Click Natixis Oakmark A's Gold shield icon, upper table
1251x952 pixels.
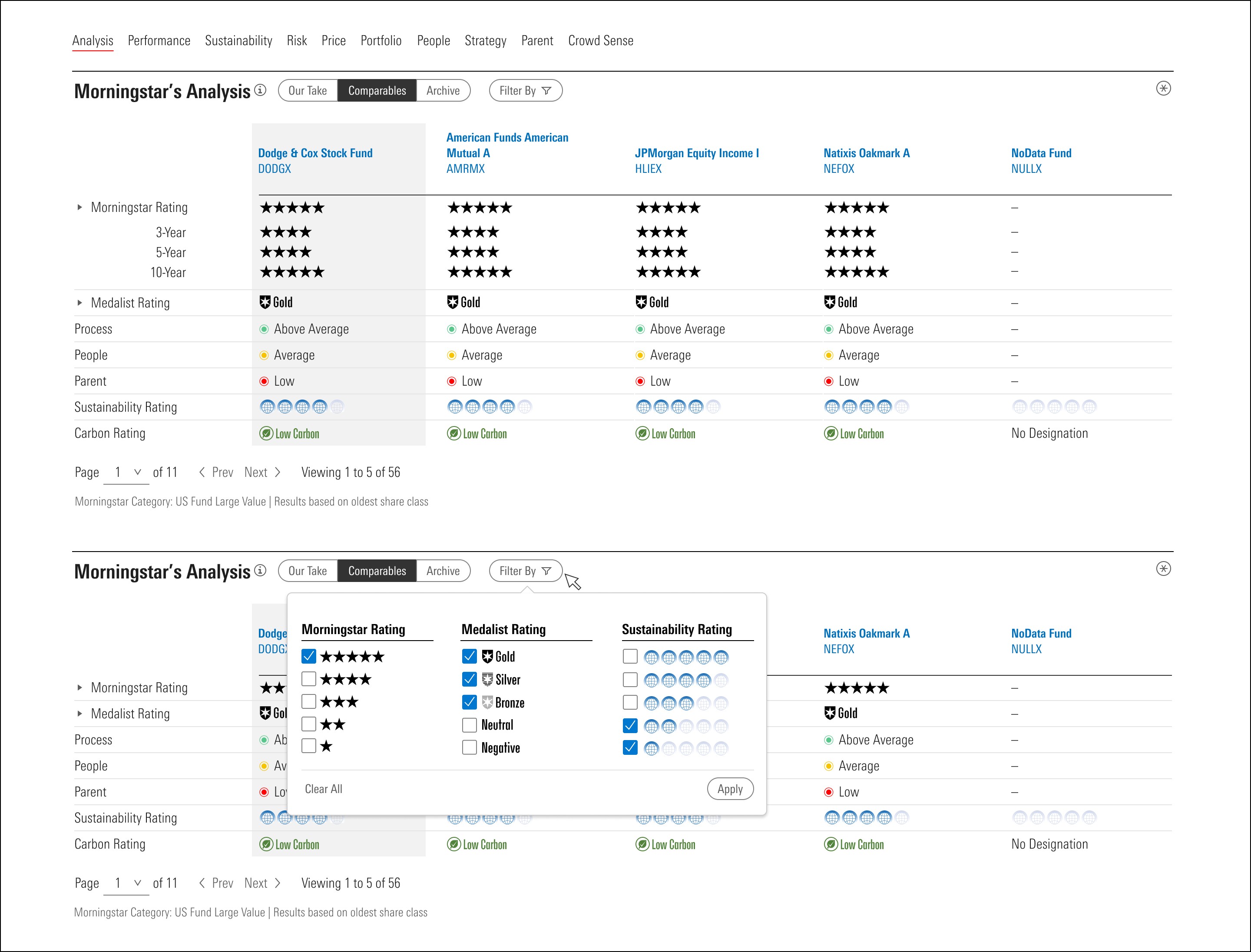[x=830, y=302]
